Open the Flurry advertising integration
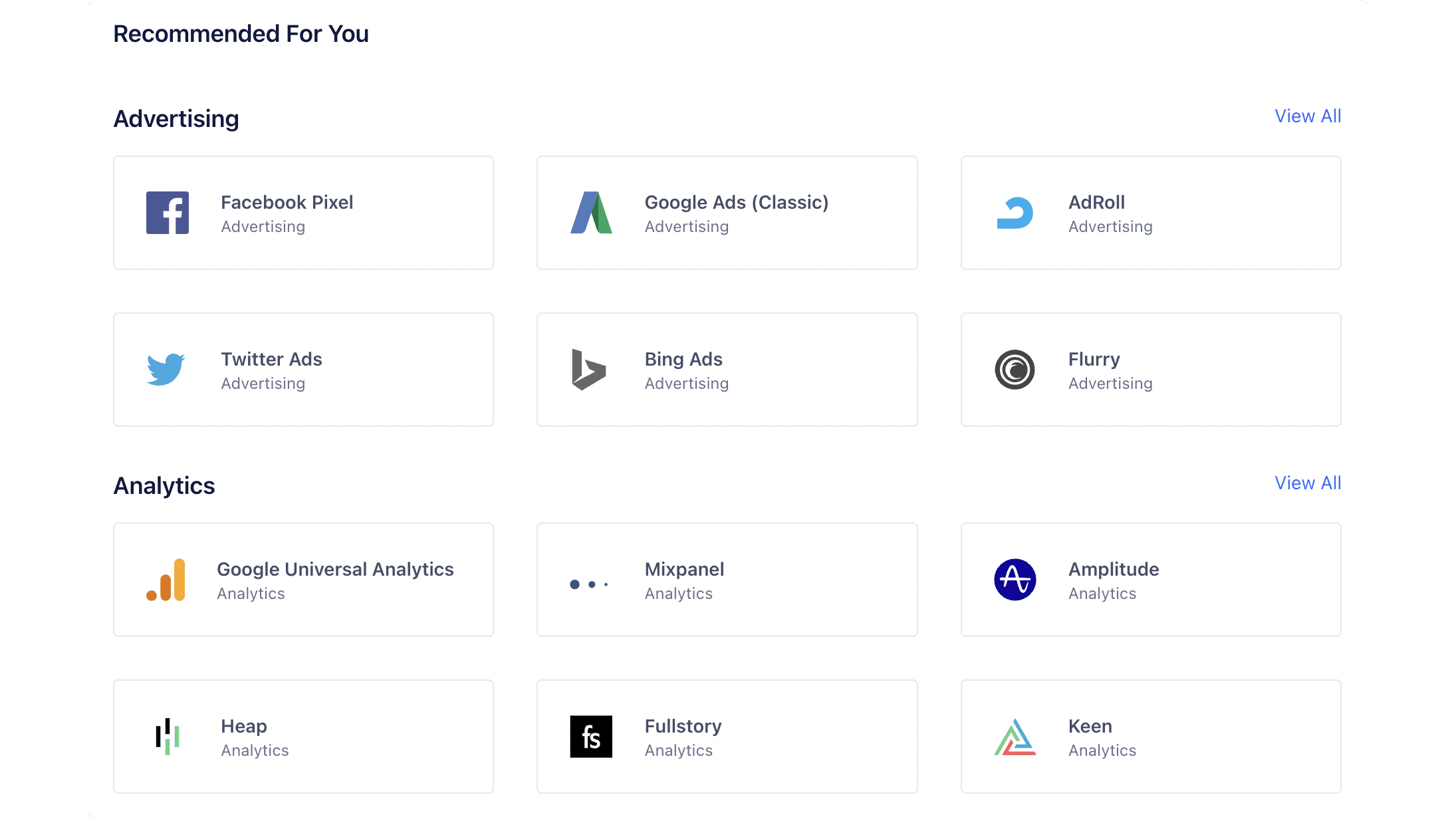1456x819 pixels. click(x=1151, y=369)
